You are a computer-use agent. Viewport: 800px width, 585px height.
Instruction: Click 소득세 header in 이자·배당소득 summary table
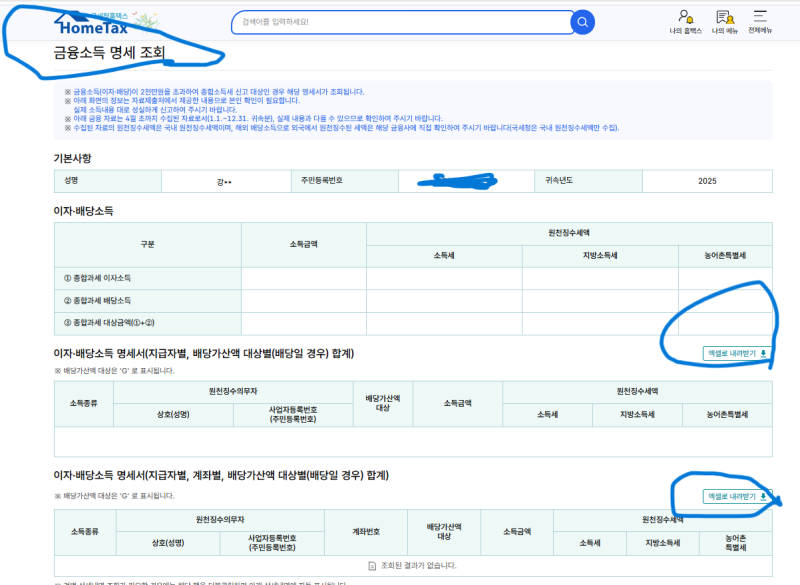pos(444,256)
